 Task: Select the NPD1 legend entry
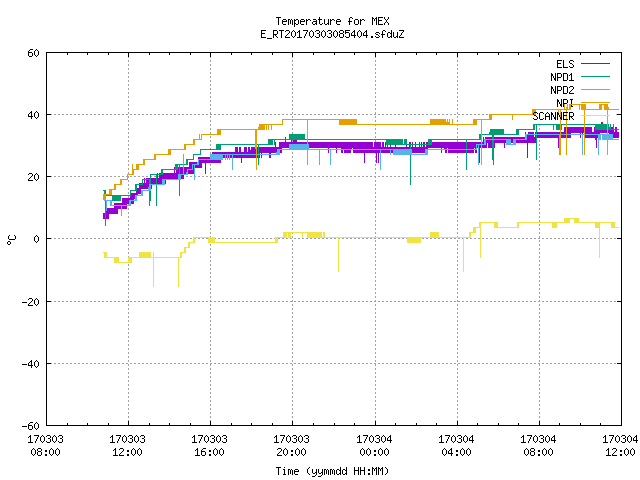[x=562, y=77]
